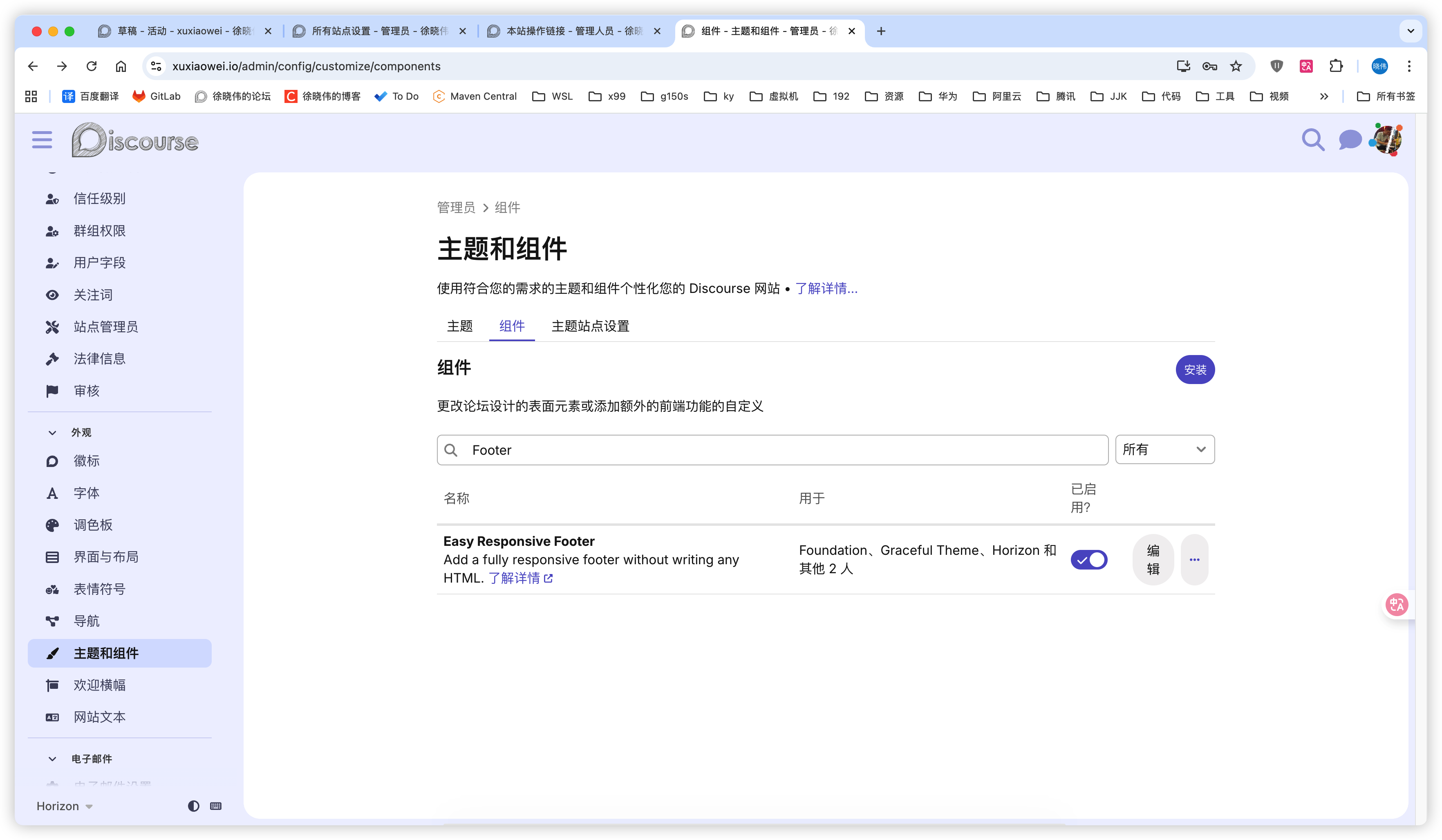Image resolution: width=1442 pixels, height=840 pixels.
Task: Click the Discourse logo
Action: click(135, 140)
